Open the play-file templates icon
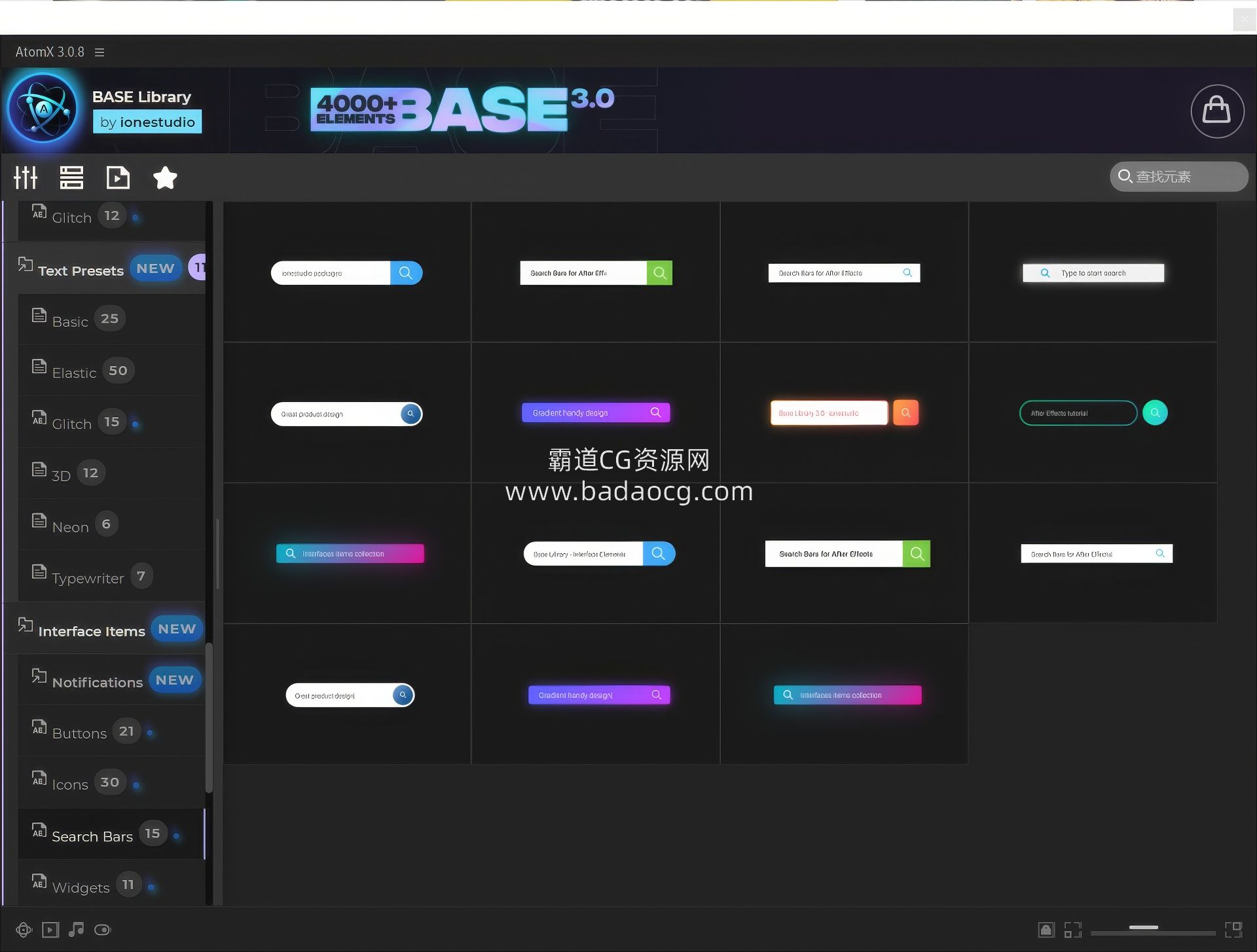This screenshot has width=1257, height=952. 118,177
